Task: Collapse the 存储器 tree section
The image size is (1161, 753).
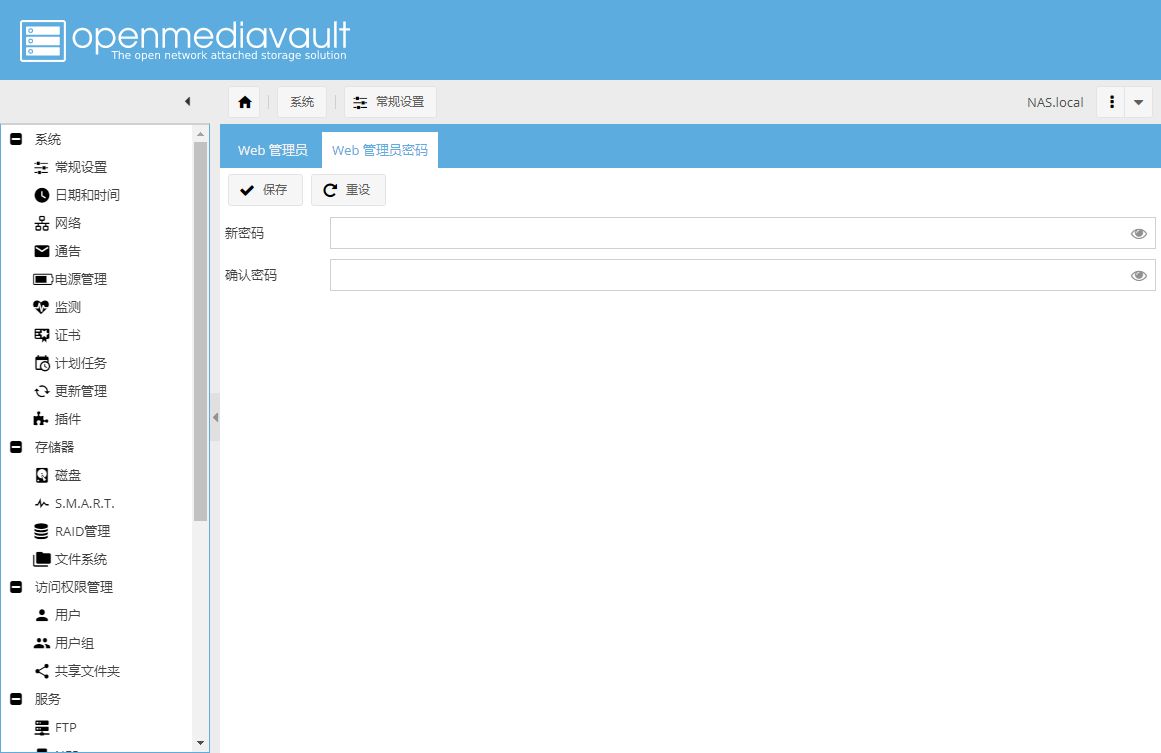Action: [16, 446]
